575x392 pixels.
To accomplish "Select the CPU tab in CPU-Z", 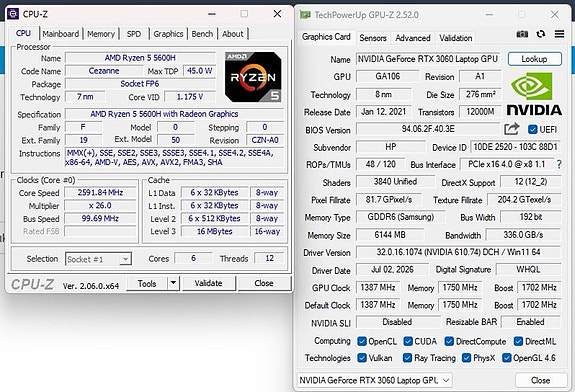I will pyautogui.click(x=23, y=33).
